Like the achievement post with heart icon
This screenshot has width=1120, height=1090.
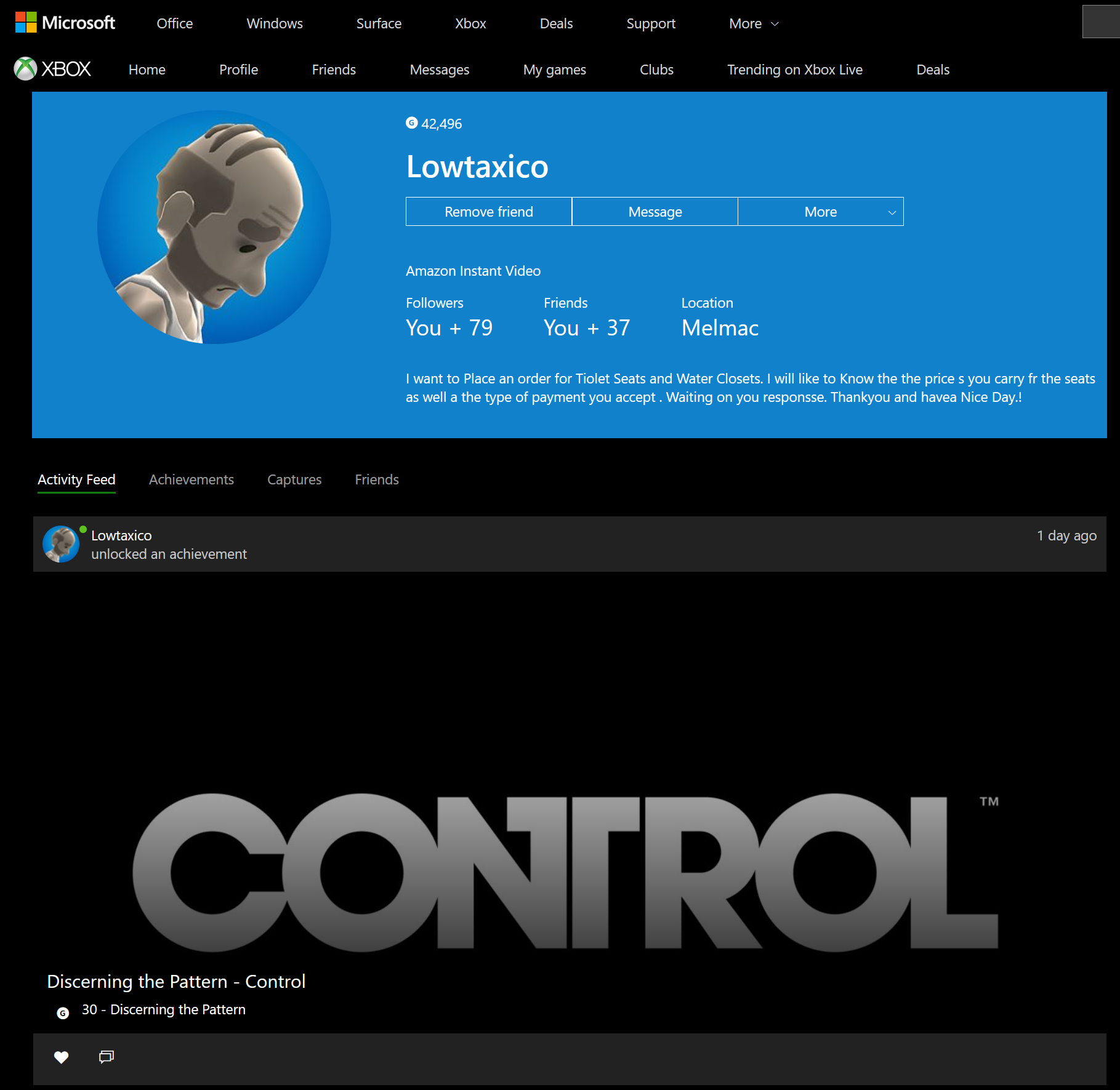tap(61, 1057)
